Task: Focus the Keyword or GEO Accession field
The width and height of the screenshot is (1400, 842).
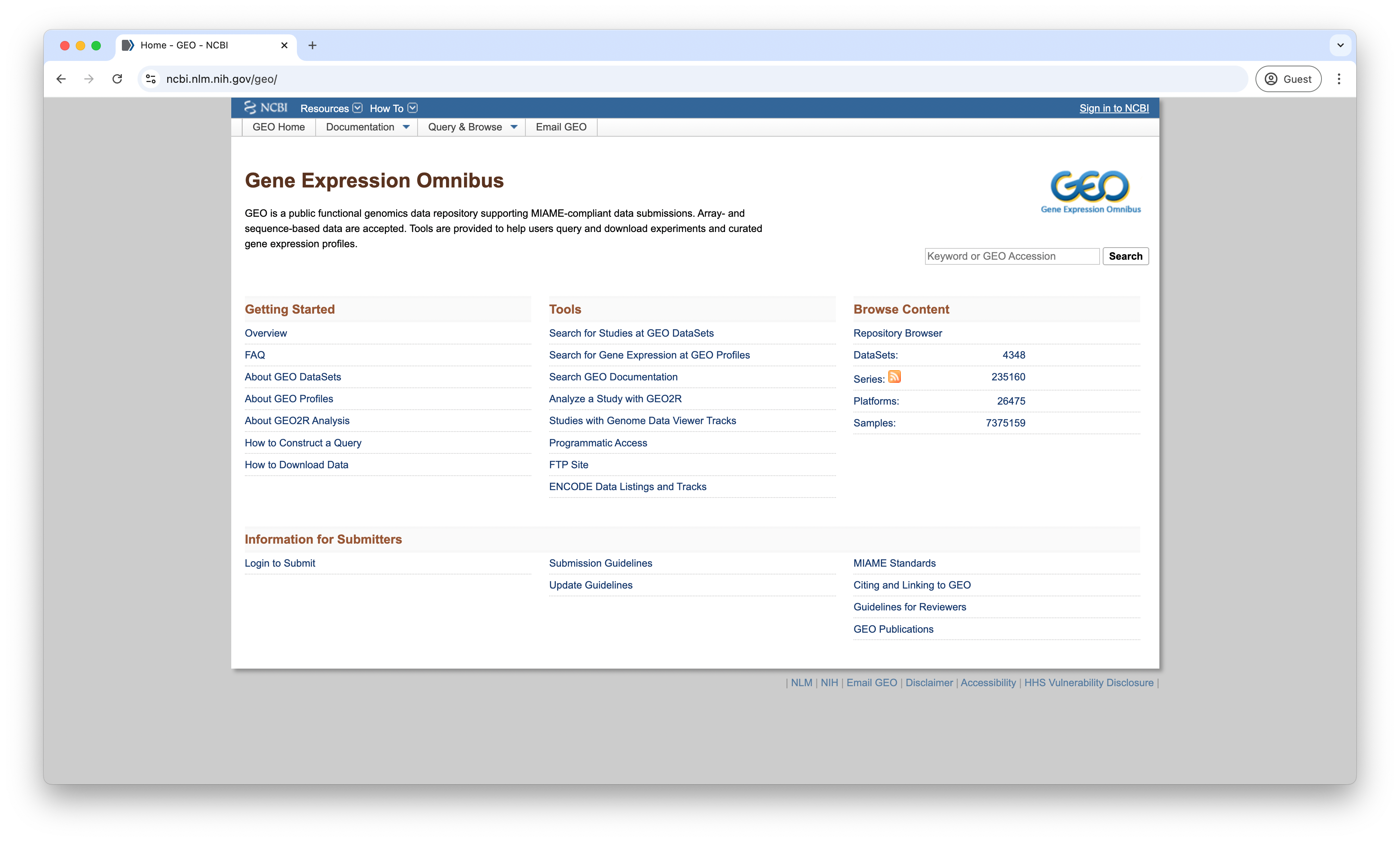Action: (x=1012, y=257)
